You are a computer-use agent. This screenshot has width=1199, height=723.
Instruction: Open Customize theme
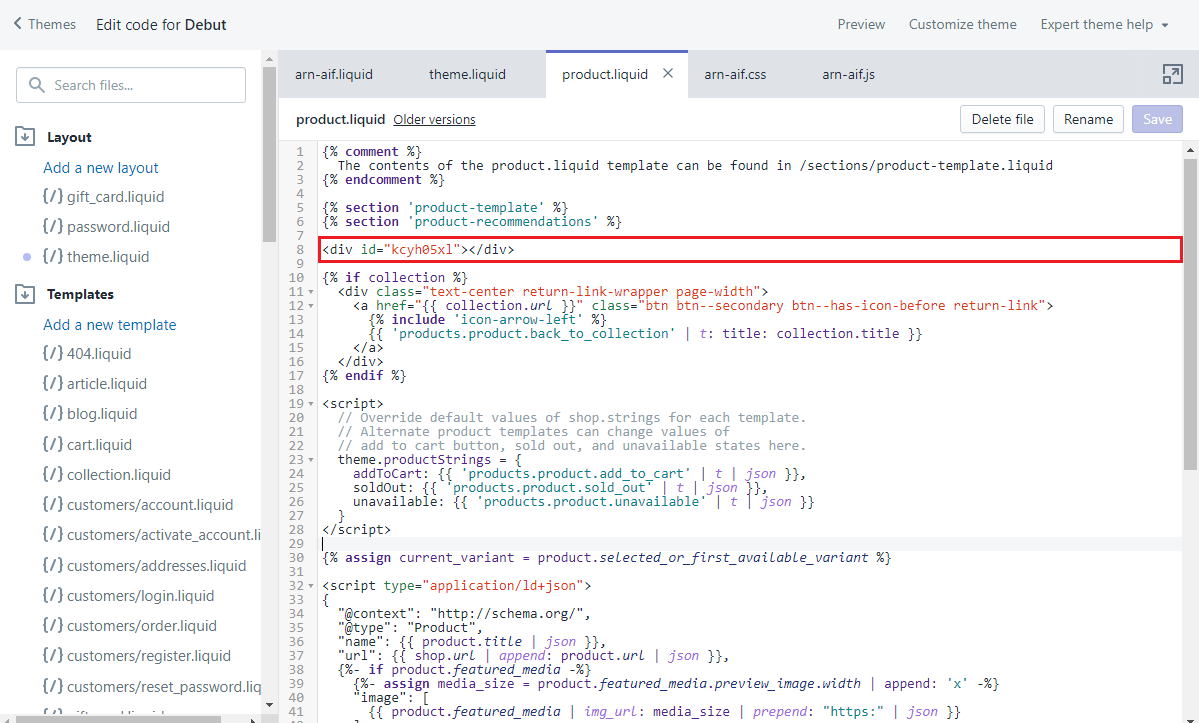pyautogui.click(x=963, y=24)
